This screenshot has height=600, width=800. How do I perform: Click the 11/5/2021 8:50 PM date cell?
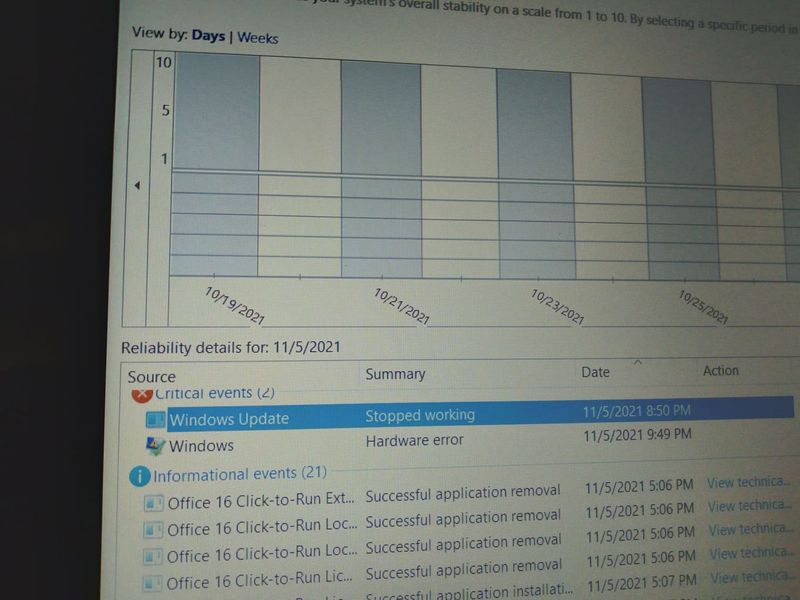[637, 411]
